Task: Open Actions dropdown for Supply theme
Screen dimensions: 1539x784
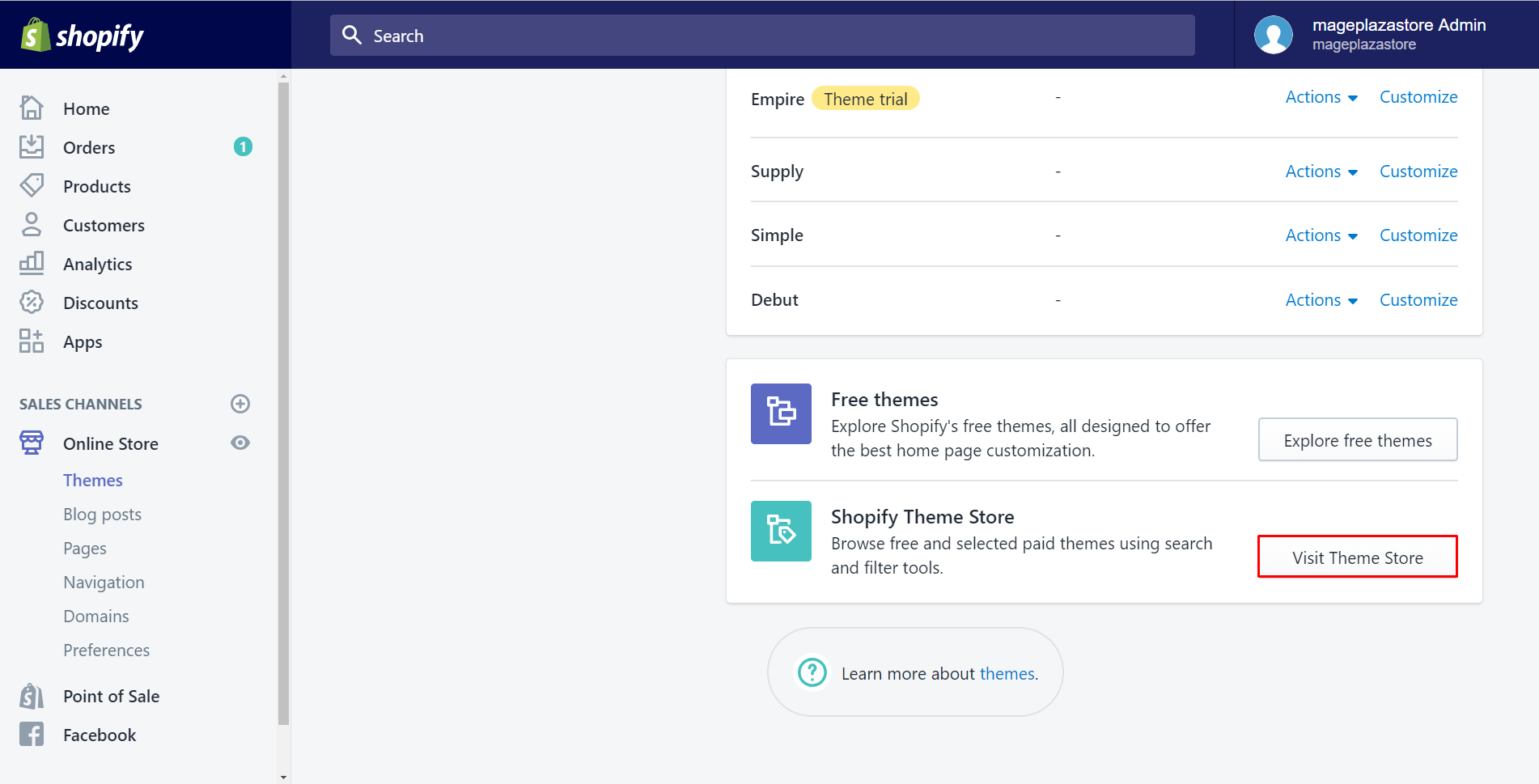Action: click(1321, 172)
